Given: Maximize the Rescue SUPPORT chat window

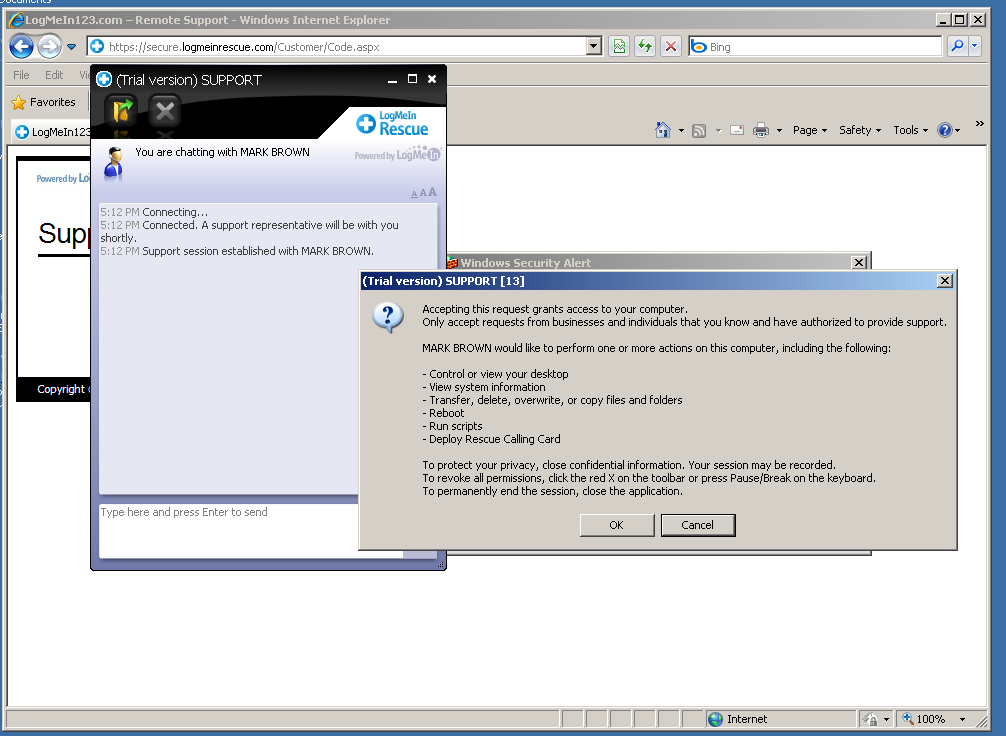Looking at the screenshot, I should click(x=413, y=79).
